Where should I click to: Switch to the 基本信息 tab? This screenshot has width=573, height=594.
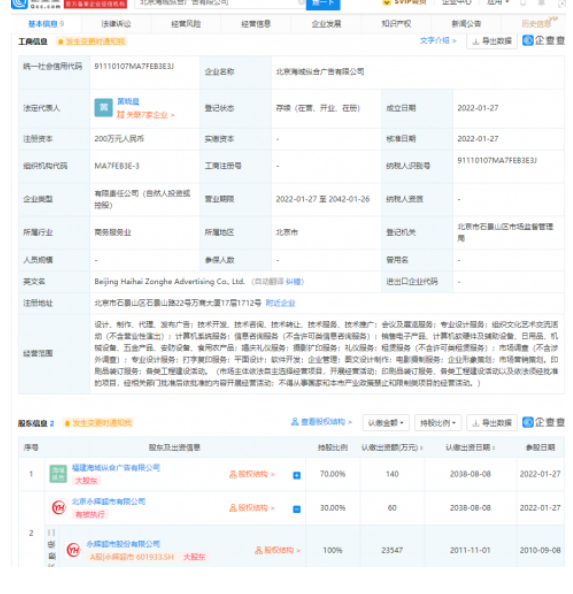pyautogui.click(x=46, y=24)
